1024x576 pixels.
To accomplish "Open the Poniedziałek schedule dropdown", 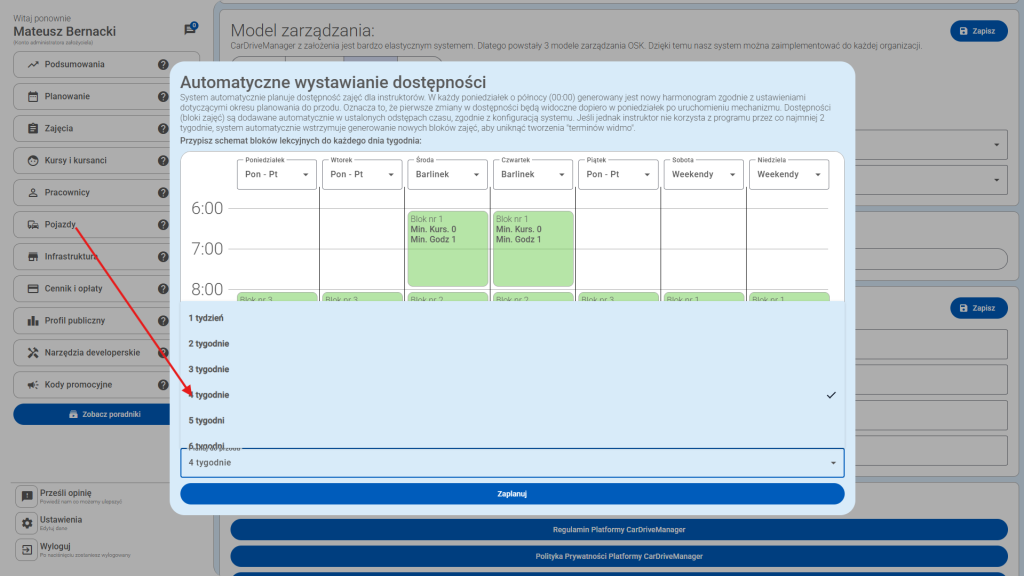I will [x=276, y=174].
